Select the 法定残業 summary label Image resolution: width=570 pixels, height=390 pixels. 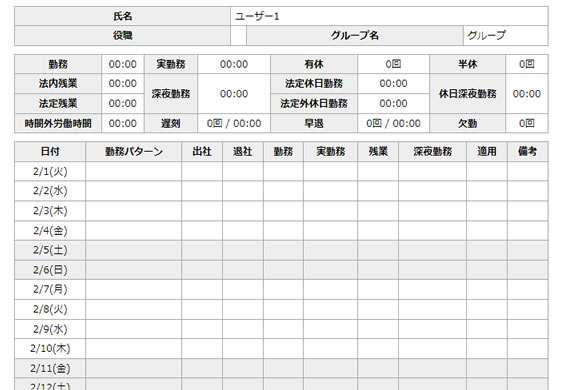58,104
